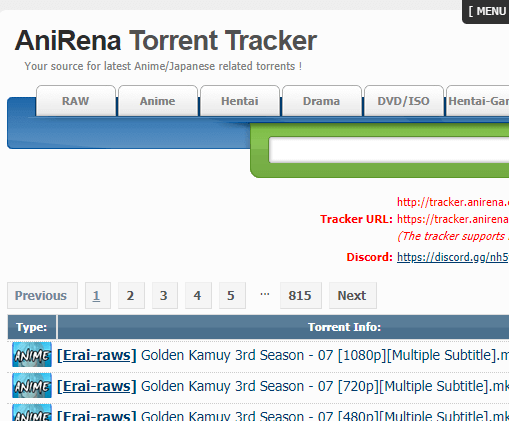Open the Discord invite link
This screenshot has width=509, height=421.
(x=453, y=257)
